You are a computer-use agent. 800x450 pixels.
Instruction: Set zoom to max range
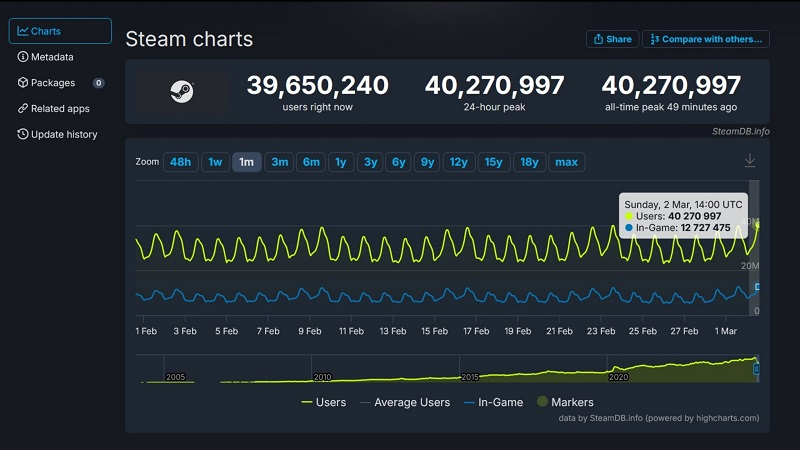click(x=566, y=162)
